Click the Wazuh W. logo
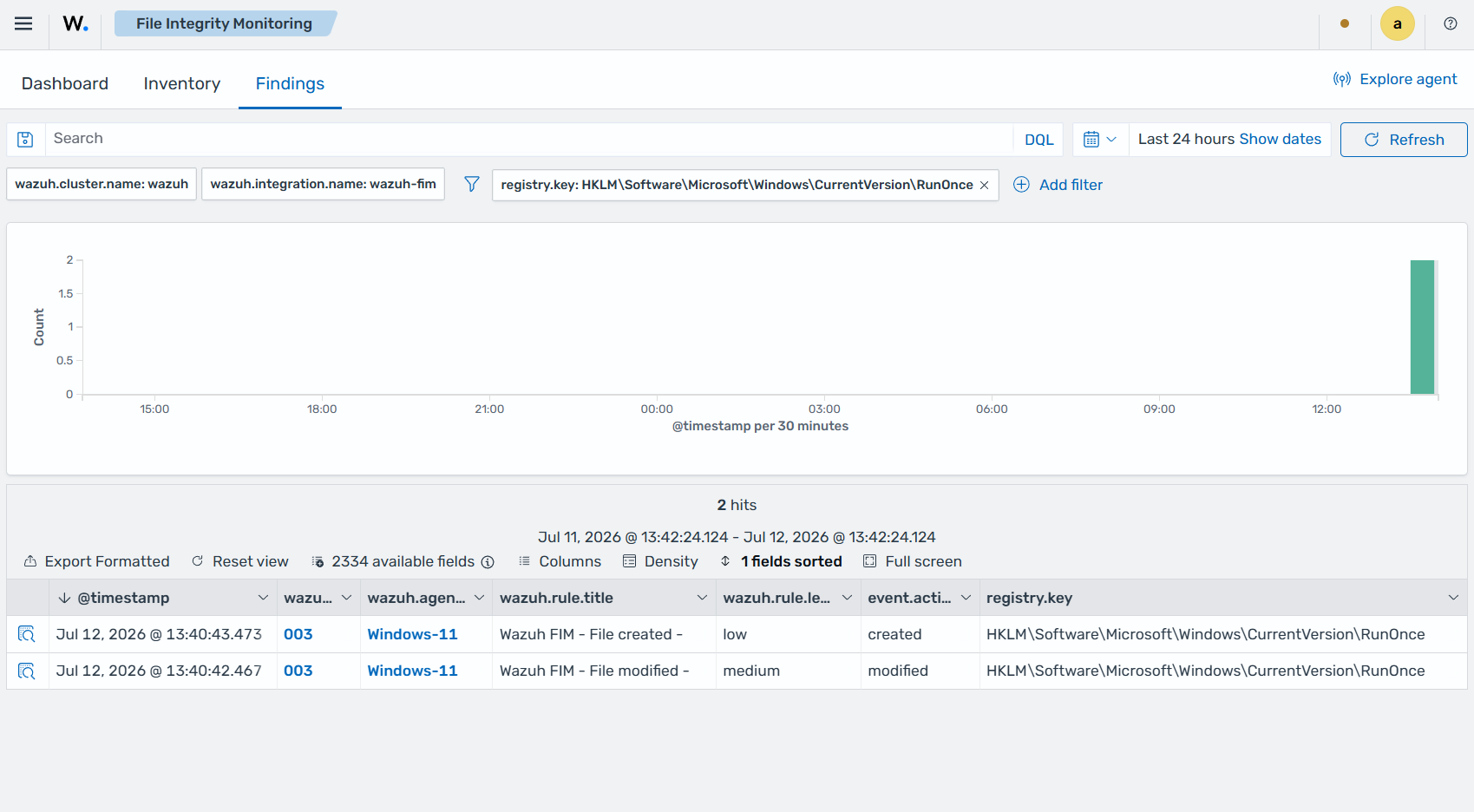Screen dimensions: 1474x812 point(75,23)
